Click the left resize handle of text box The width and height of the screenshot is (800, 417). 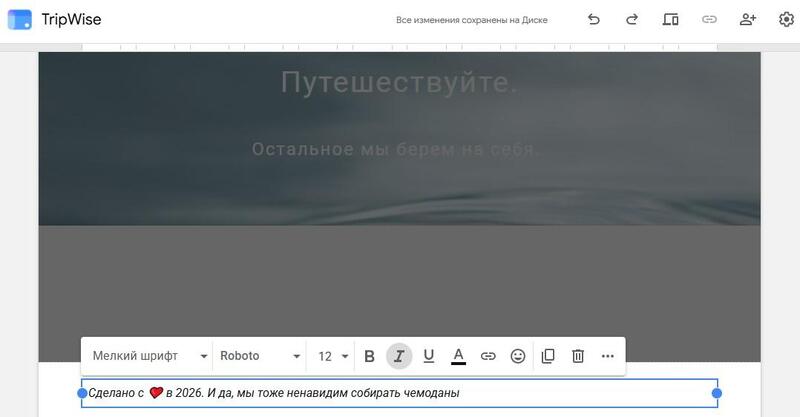[x=82, y=393]
